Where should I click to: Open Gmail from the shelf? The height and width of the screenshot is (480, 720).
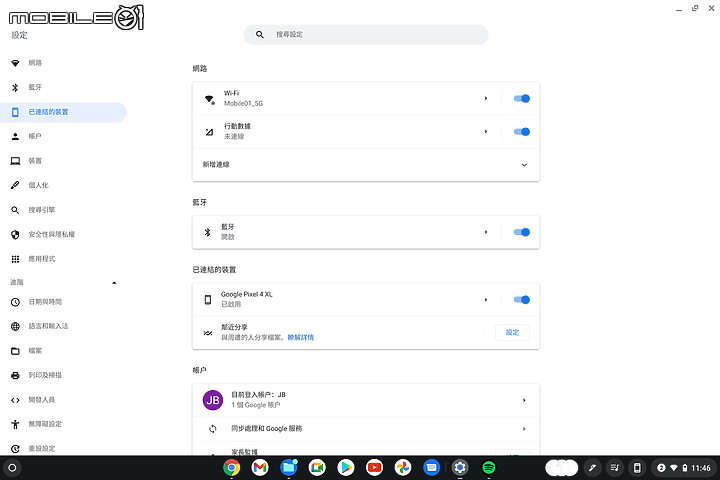pyautogui.click(x=260, y=468)
